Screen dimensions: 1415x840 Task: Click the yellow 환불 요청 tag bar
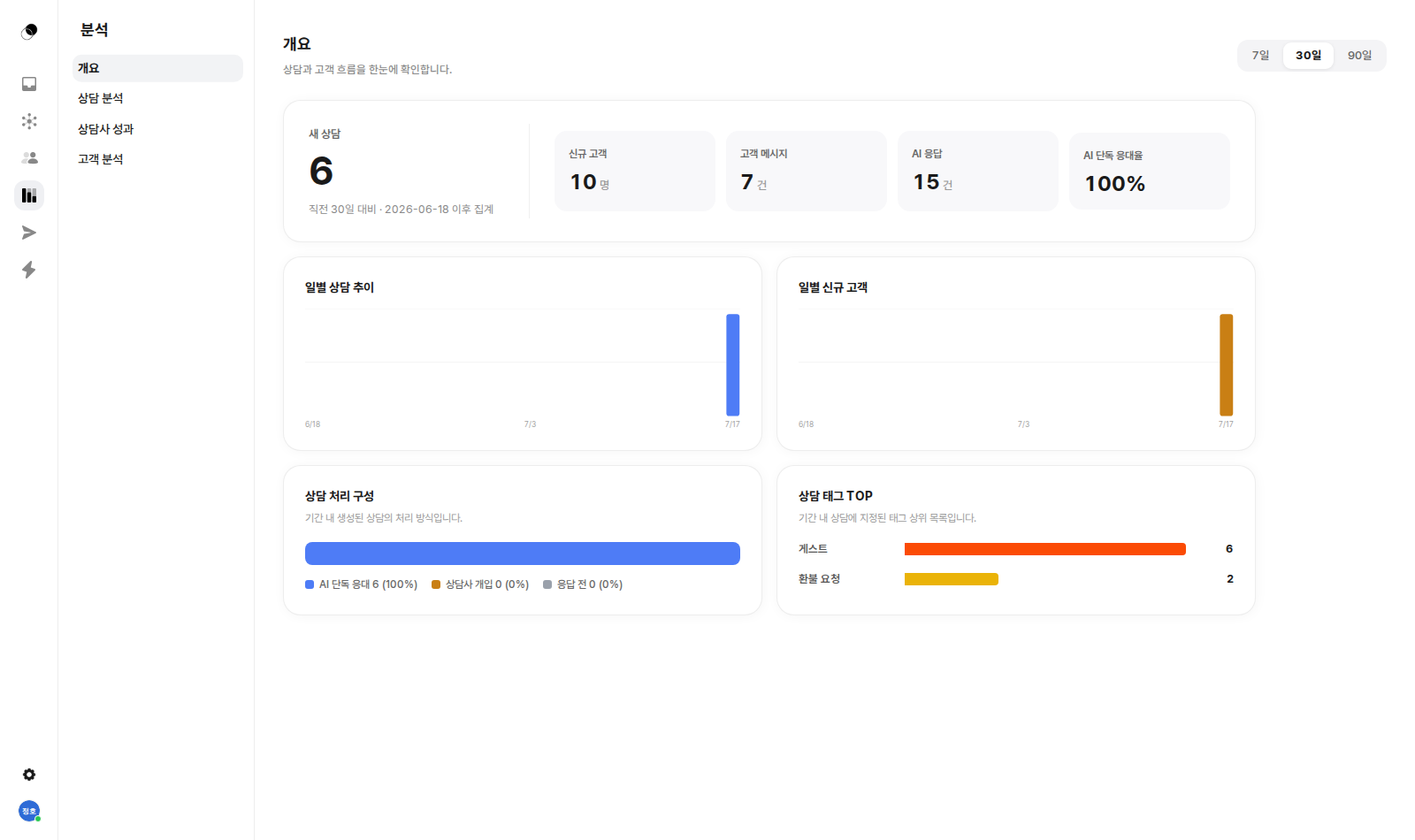click(952, 579)
